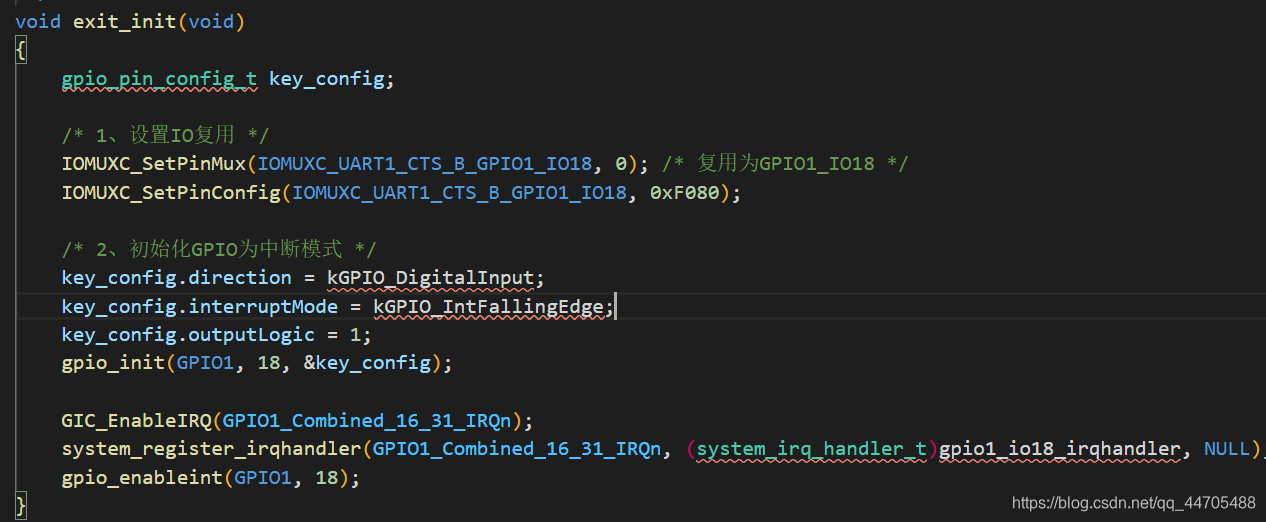Image resolution: width=1266 pixels, height=522 pixels.
Task: Click the closing brace of exit_init
Action: point(21,505)
